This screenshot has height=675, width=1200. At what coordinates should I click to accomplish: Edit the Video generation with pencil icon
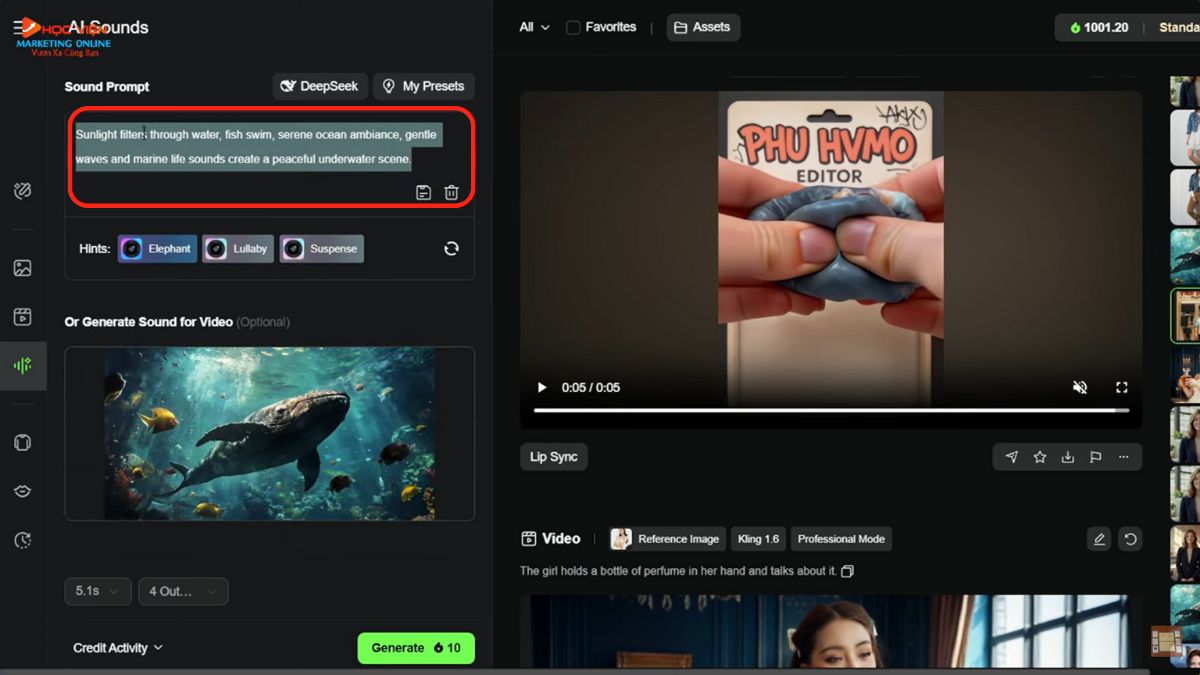pyautogui.click(x=1099, y=539)
